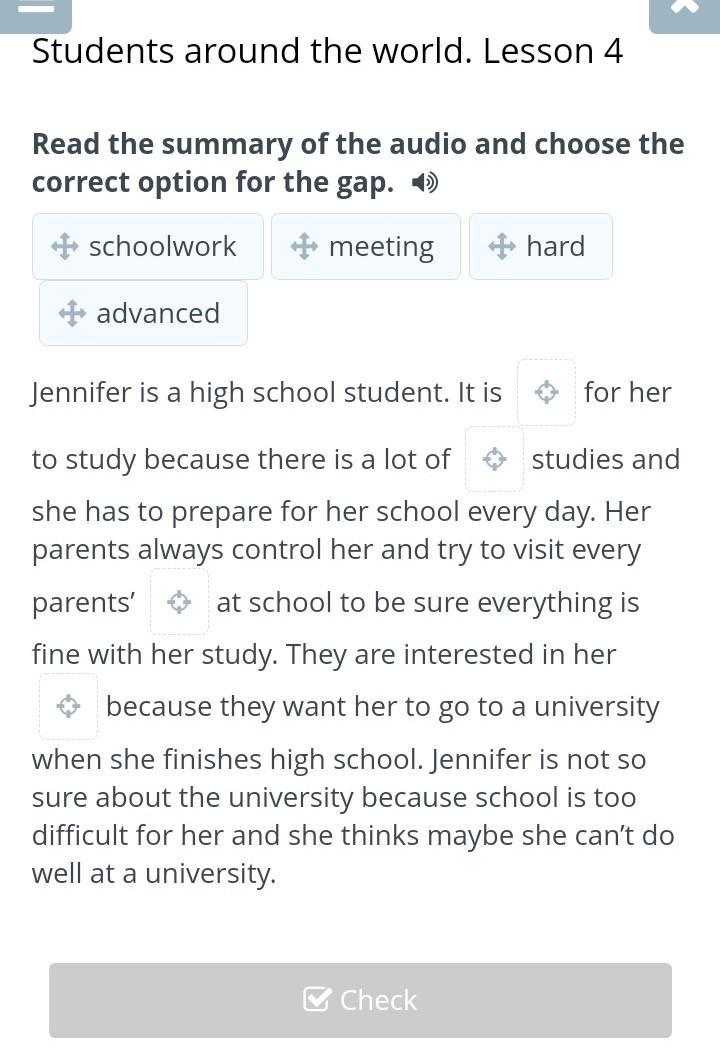Select the gap before 'because they want'
This screenshot has width=720, height=1061.
tap(68, 706)
